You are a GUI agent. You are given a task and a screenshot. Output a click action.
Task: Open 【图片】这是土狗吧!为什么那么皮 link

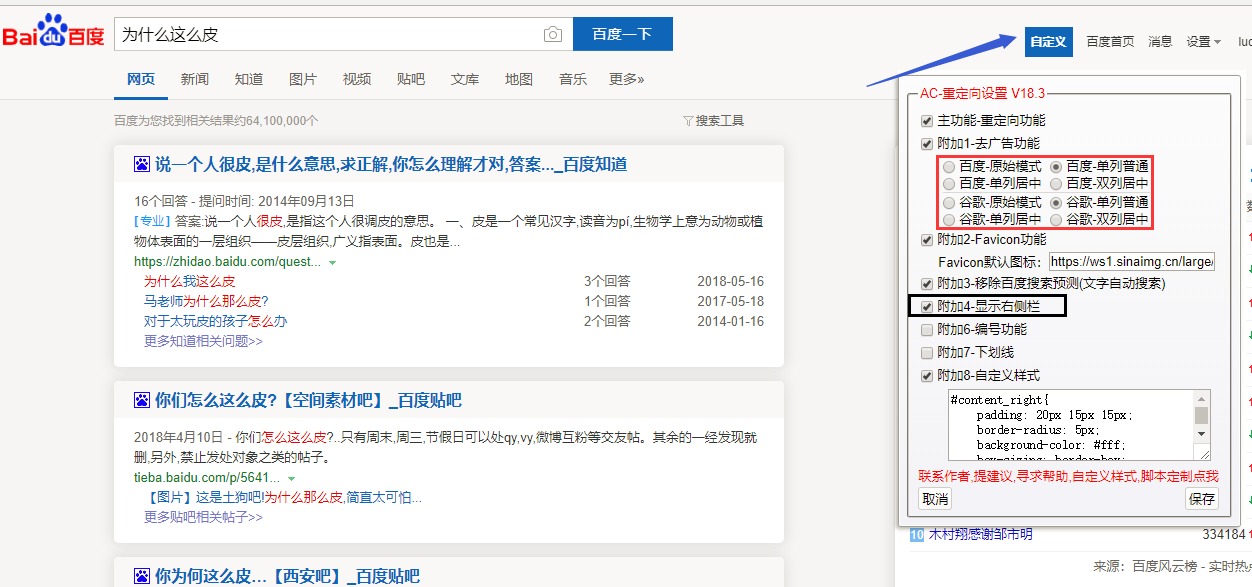click(x=283, y=497)
